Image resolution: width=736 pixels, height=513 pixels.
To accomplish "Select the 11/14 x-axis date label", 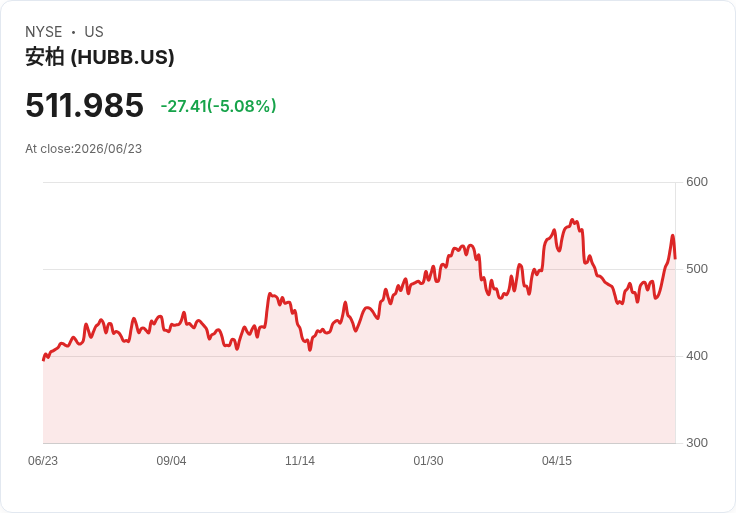I will click(x=300, y=461).
